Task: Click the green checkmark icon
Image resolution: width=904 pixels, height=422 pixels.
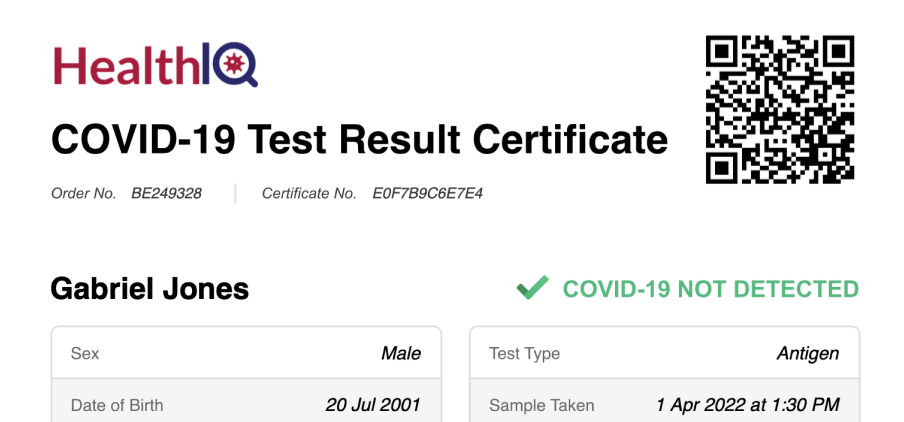Action: pyautogui.click(x=532, y=288)
